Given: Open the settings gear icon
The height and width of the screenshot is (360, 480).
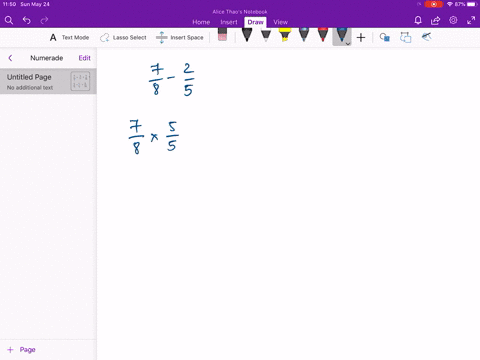Looking at the screenshot, I should pyautogui.click(x=453, y=20).
